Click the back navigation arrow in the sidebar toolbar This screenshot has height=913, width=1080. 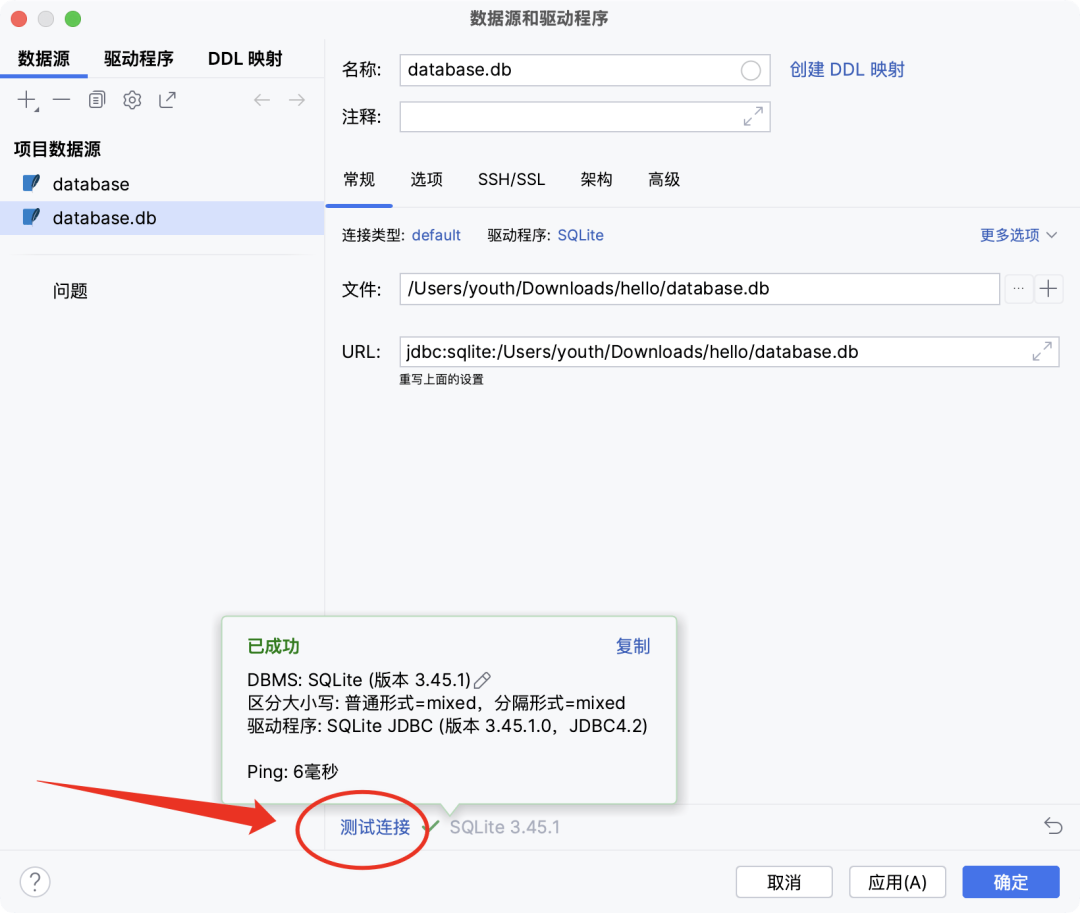tap(261, 99)
